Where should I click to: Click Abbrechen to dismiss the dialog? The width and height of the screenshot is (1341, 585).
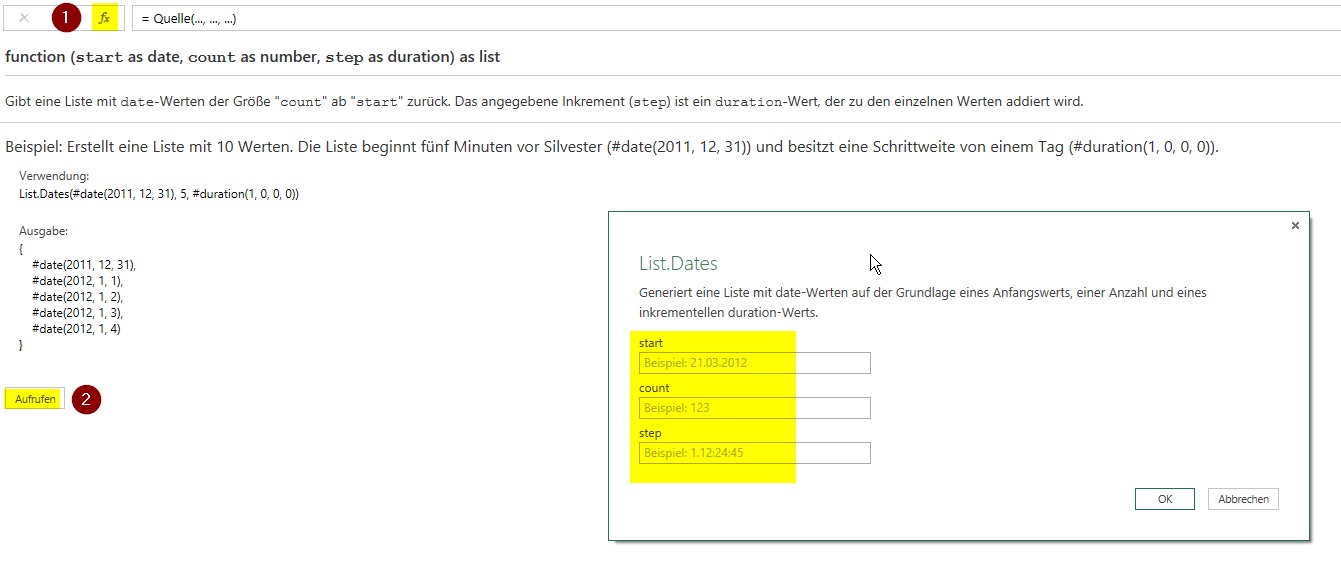pyautogui.click(x=1242, y=498)
